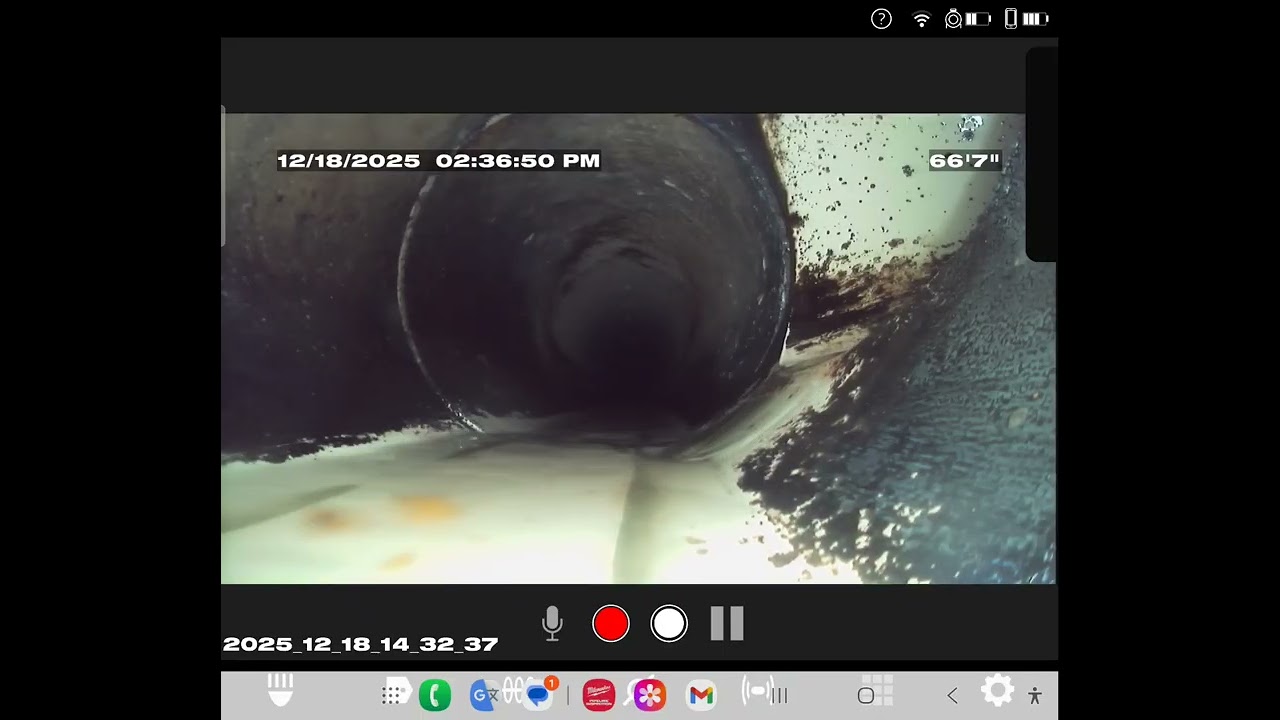Viewport: 1280px width, 720px height.
Task: Open the Gallery flower app icon
Action: tap(650, 695)
